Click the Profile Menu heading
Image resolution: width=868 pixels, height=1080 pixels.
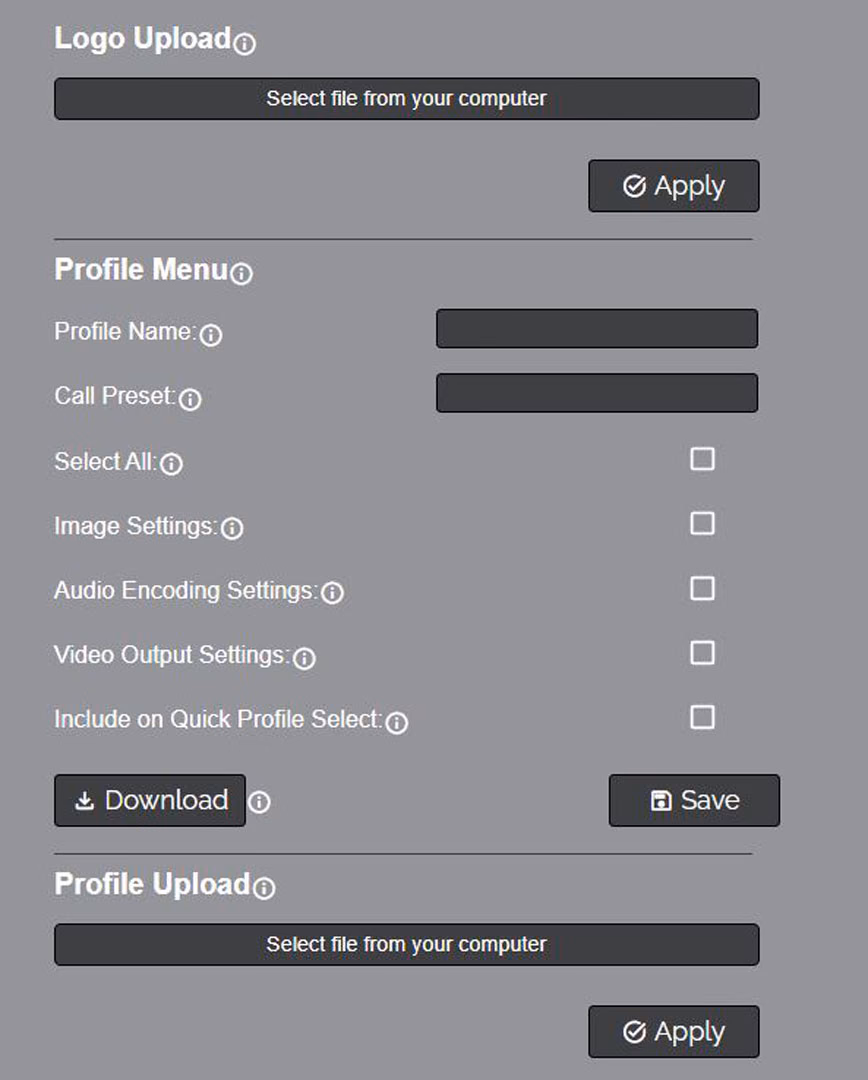coord(141,269)
